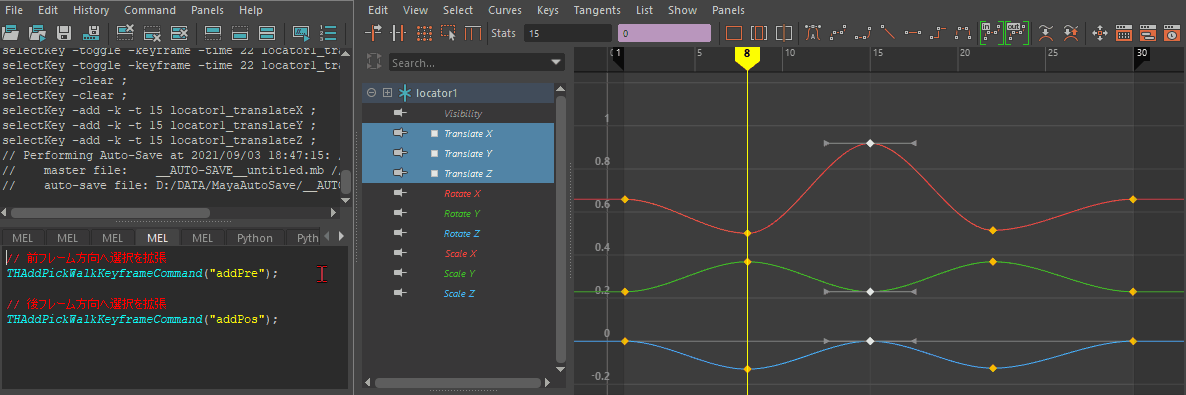This screenshot has width=1186, height=395.
Task: Click the Open Script icon in Script Editor
Action: tap(11, 33)
